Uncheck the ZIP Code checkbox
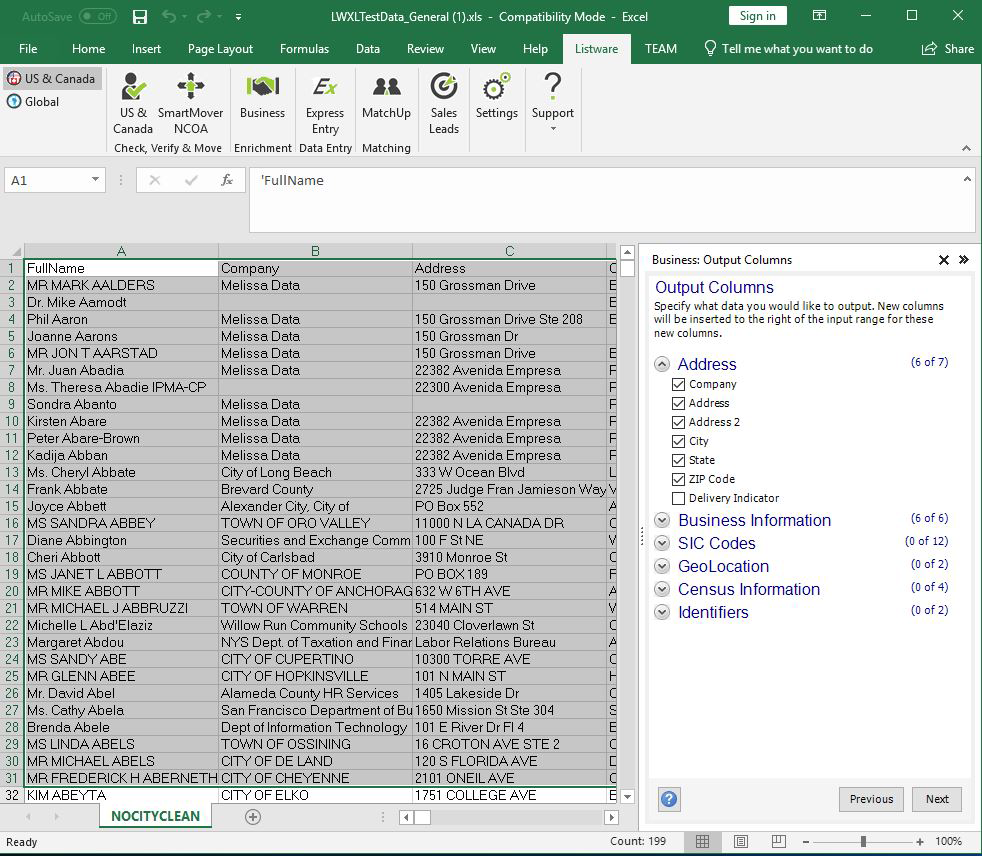The height and width of the screenshot is (856, 982). point(679,479)
